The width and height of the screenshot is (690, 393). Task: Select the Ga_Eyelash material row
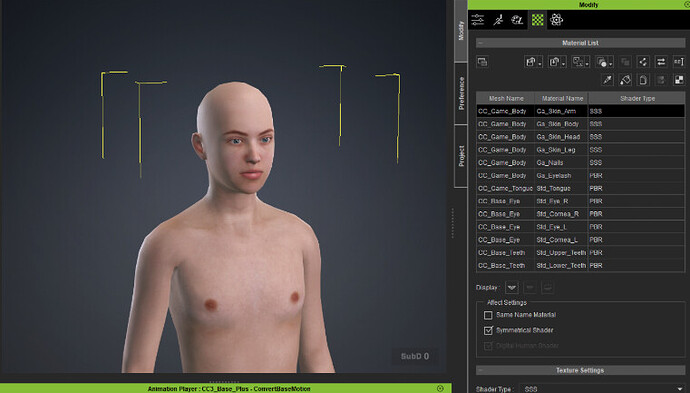tap(580, 176)
